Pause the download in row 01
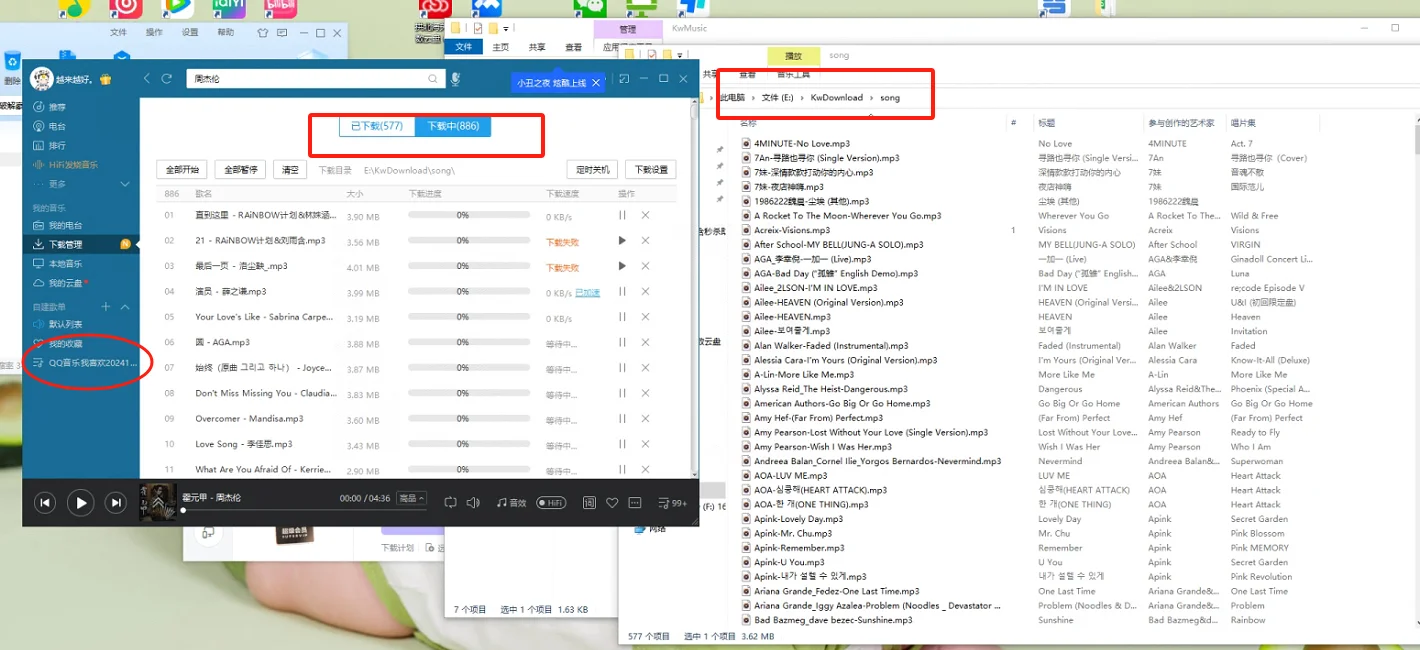This screenshot has height=650, width=1420. click(x=622, y=216)
